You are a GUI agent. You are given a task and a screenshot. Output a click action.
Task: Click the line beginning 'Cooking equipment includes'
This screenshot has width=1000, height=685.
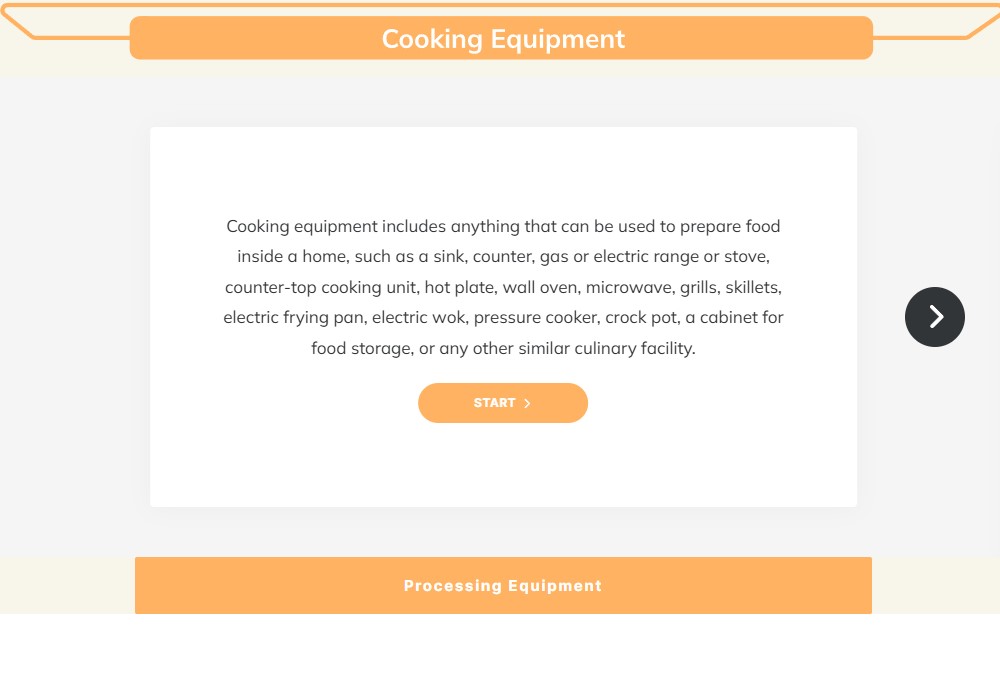click(503, 226)
